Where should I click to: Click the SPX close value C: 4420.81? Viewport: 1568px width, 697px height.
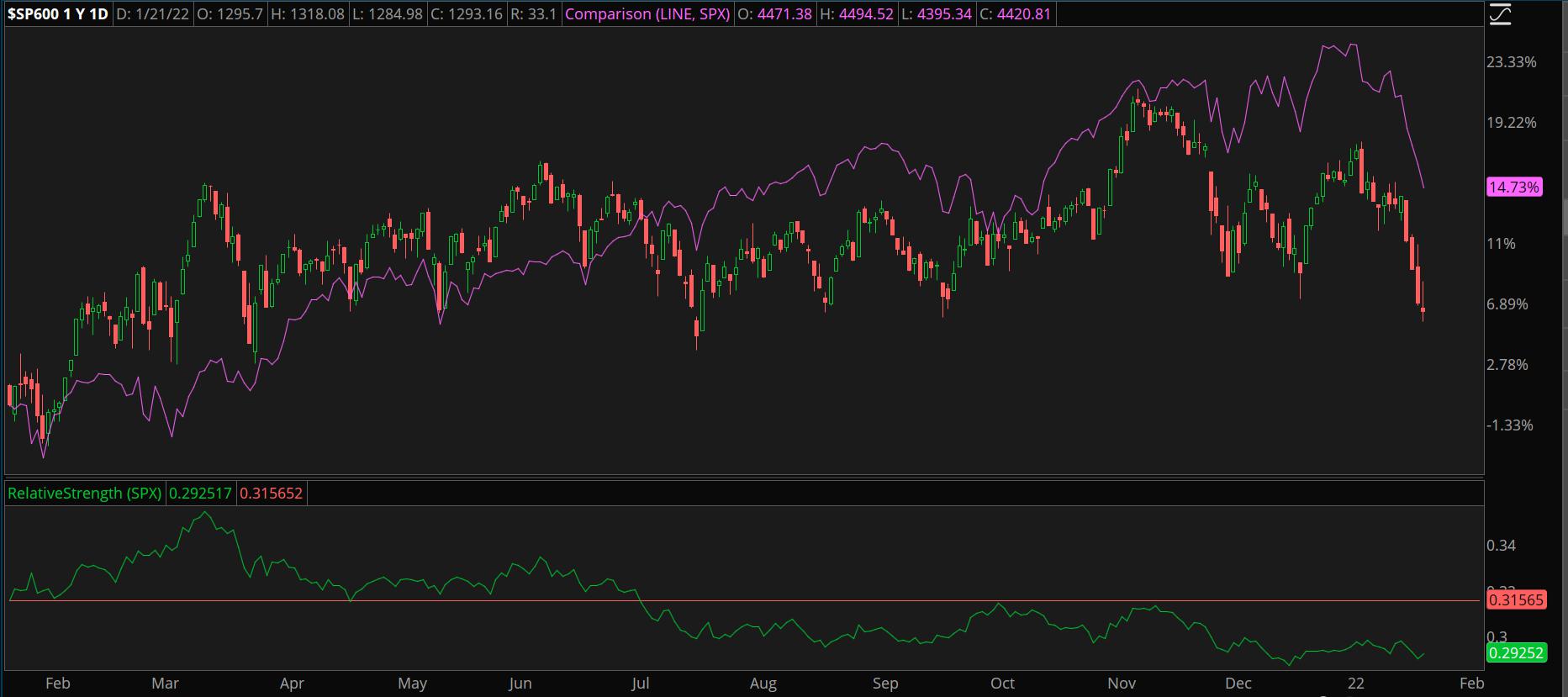[x=1016, y=14]
